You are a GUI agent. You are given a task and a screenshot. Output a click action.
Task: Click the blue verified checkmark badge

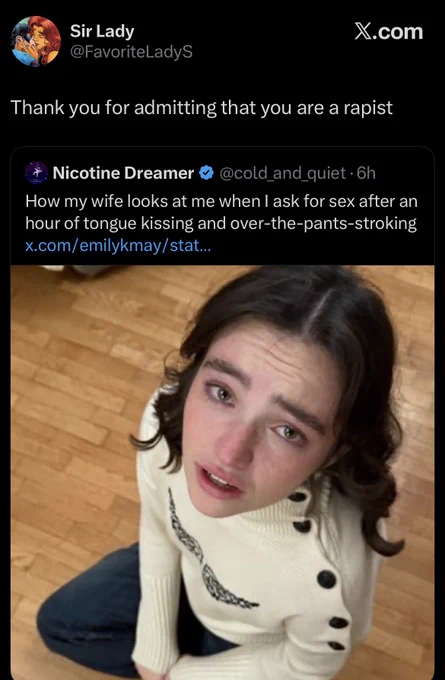pos(206,173)
